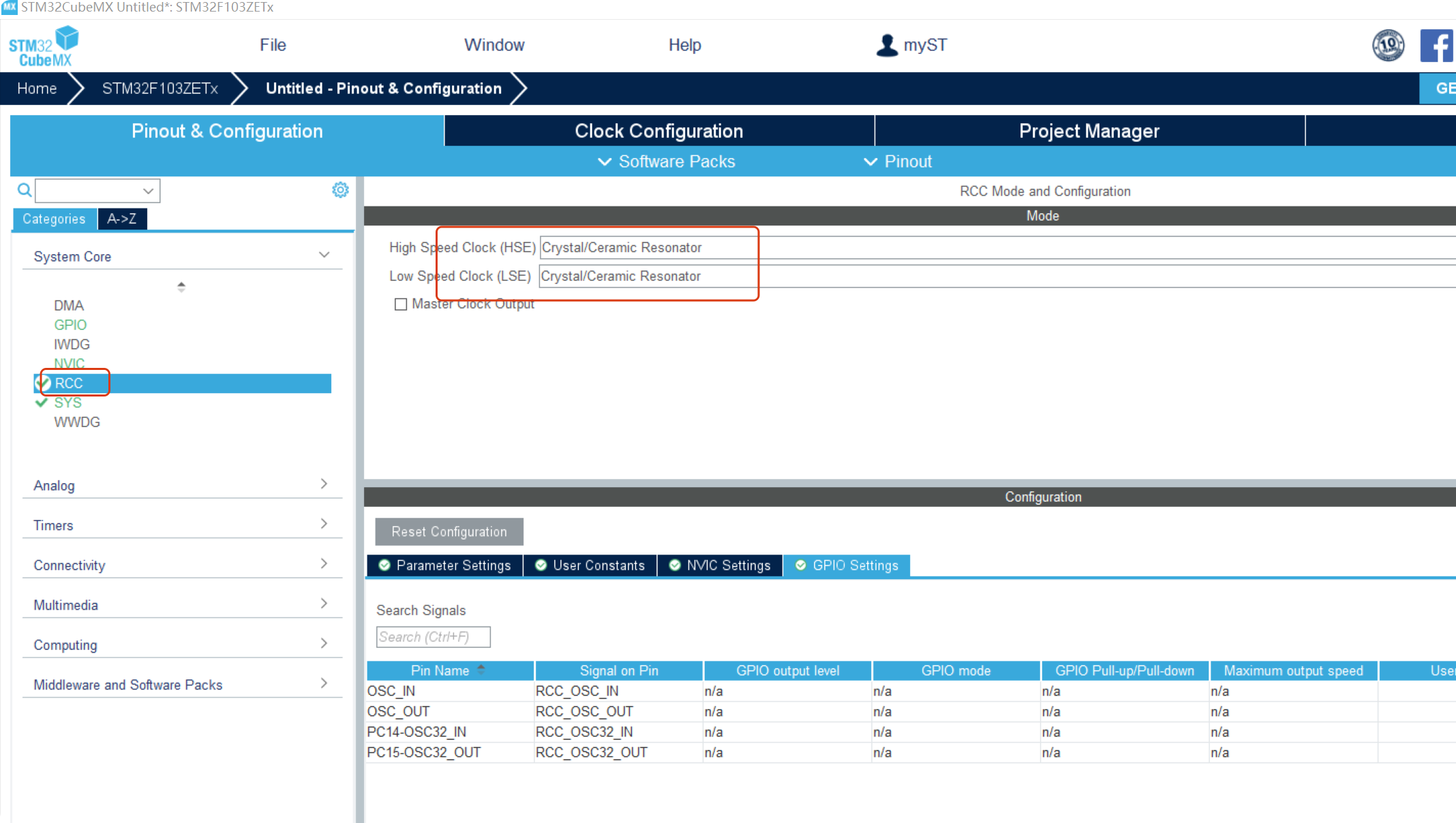The image size is (1456, 823).
Task: Click the myST user profile icon
Action: (887, 46)
